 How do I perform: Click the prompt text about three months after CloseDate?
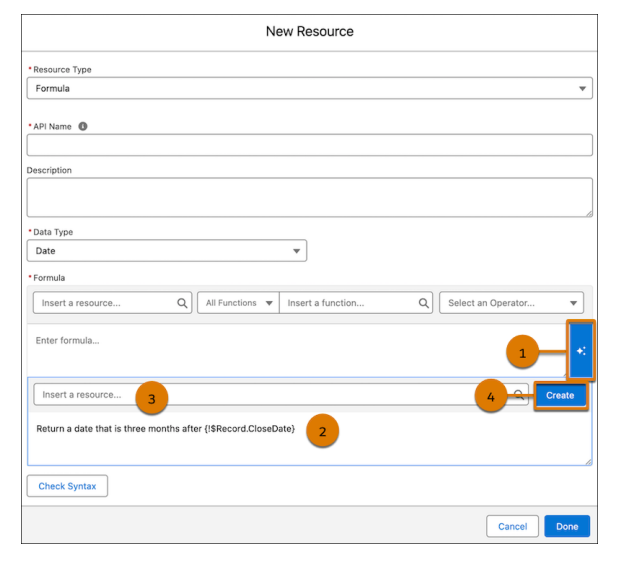(165, 429)
